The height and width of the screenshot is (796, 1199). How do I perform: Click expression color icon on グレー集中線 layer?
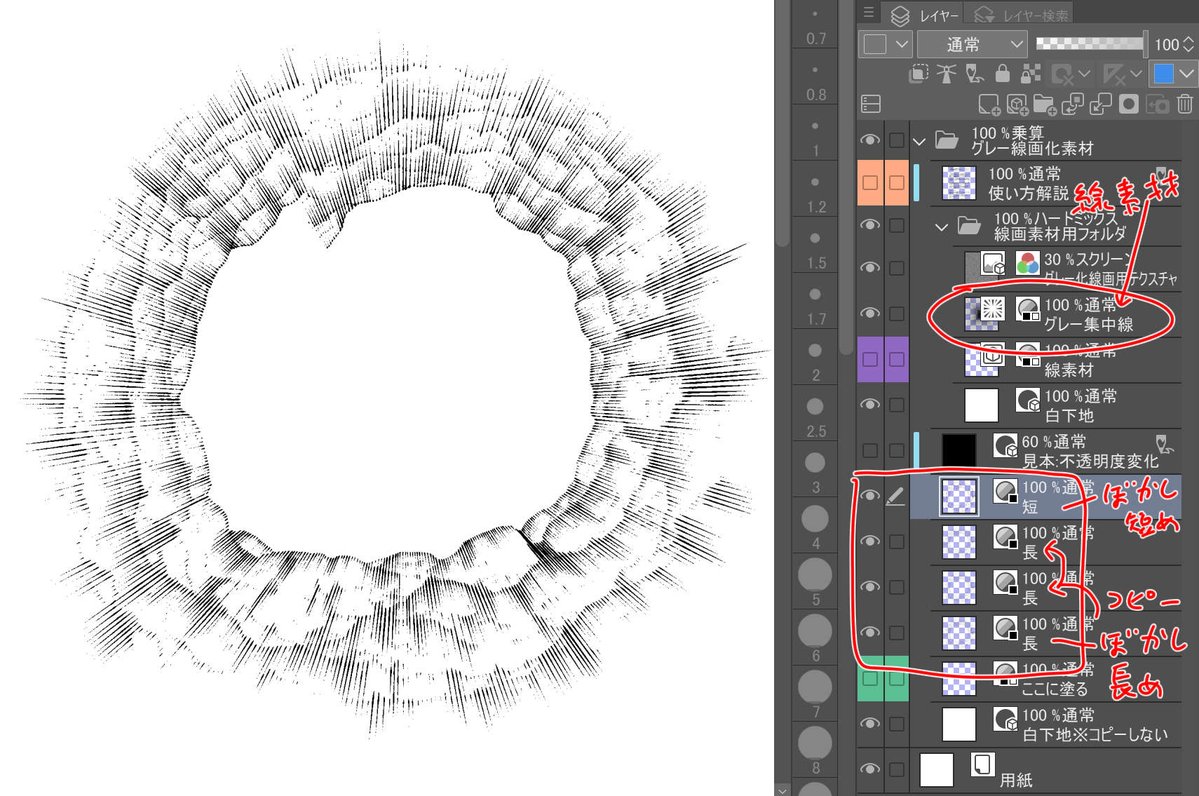pyautogui.click(x=1028, y=309)
